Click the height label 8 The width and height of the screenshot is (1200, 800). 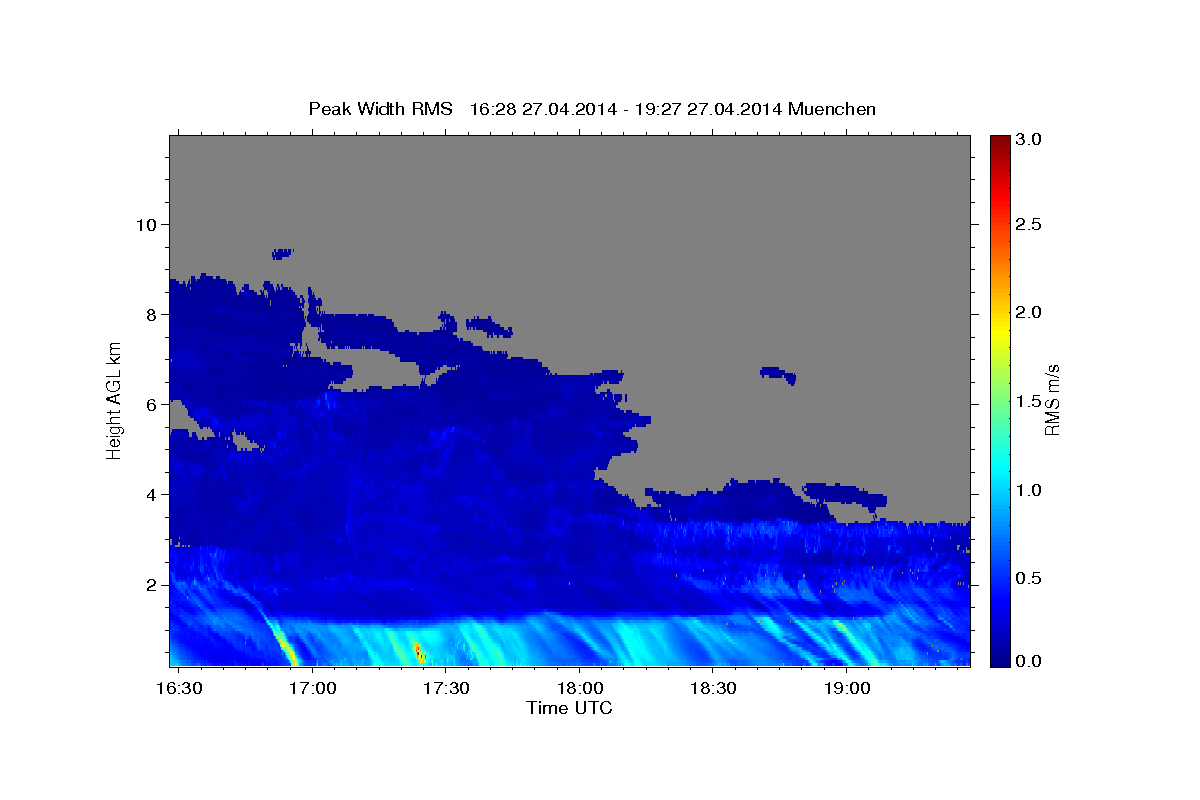pyautogui.click(x=153, y=314)
